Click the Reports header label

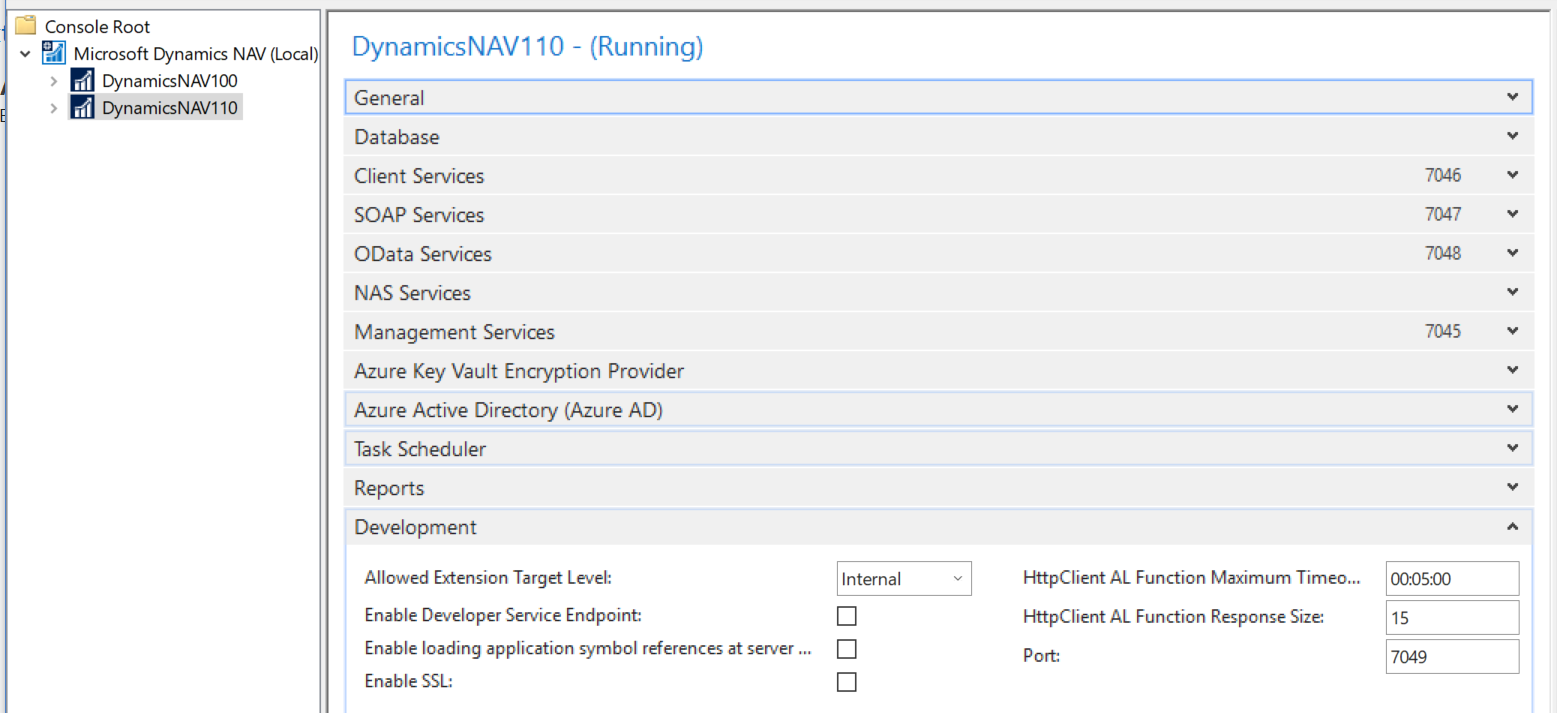[389, 488]
